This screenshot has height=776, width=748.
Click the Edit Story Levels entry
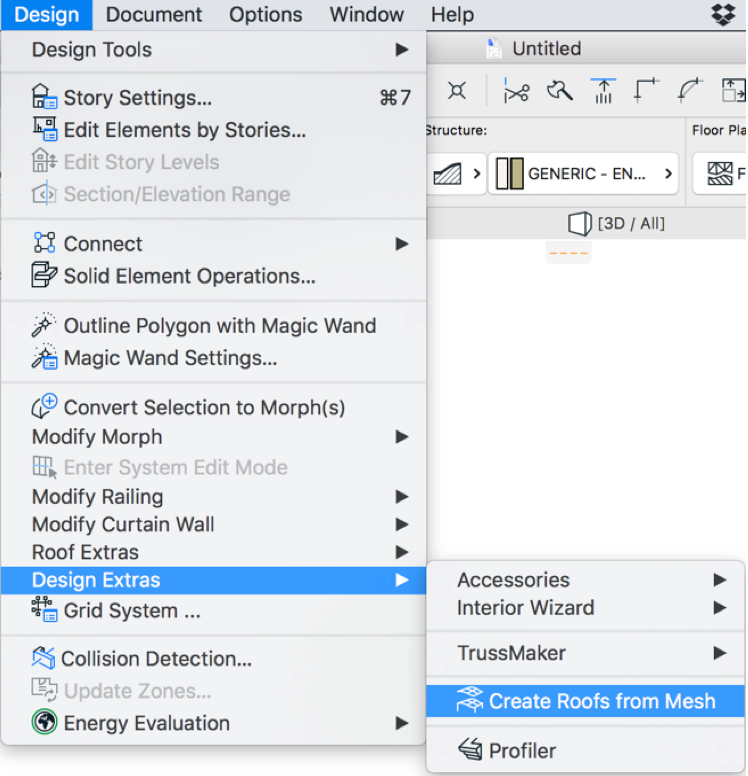tap(213, 162)
